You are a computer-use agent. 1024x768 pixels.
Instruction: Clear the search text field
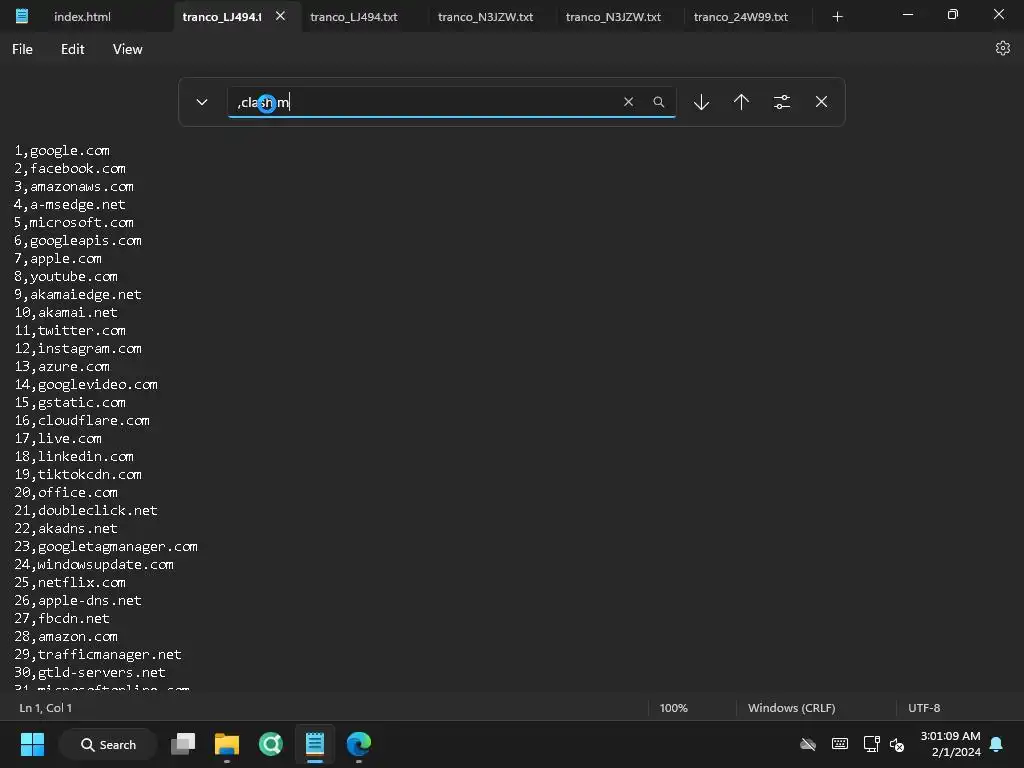[x=628, y=102]
